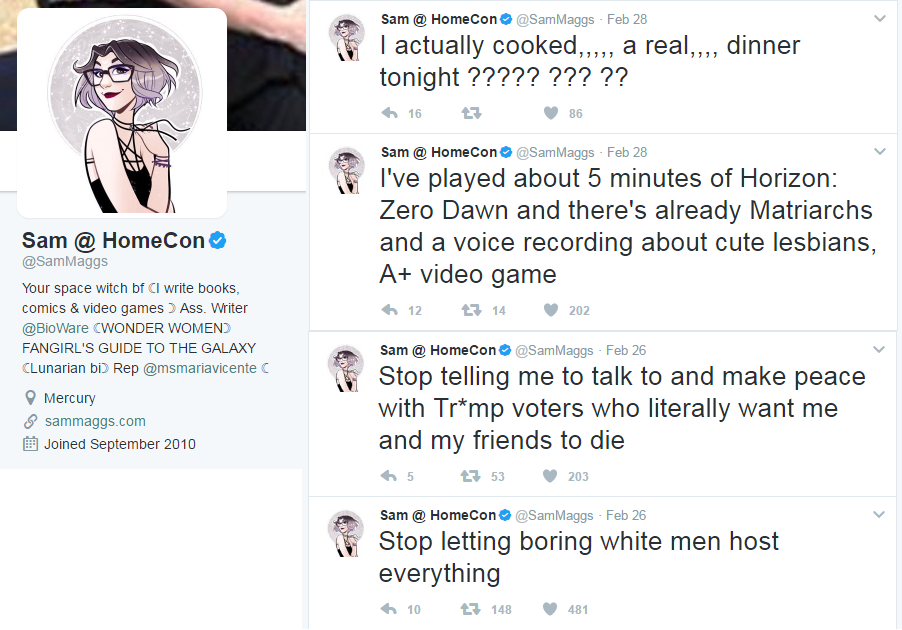
Task: Expand options for the dinner tweet
Action: 880,18
